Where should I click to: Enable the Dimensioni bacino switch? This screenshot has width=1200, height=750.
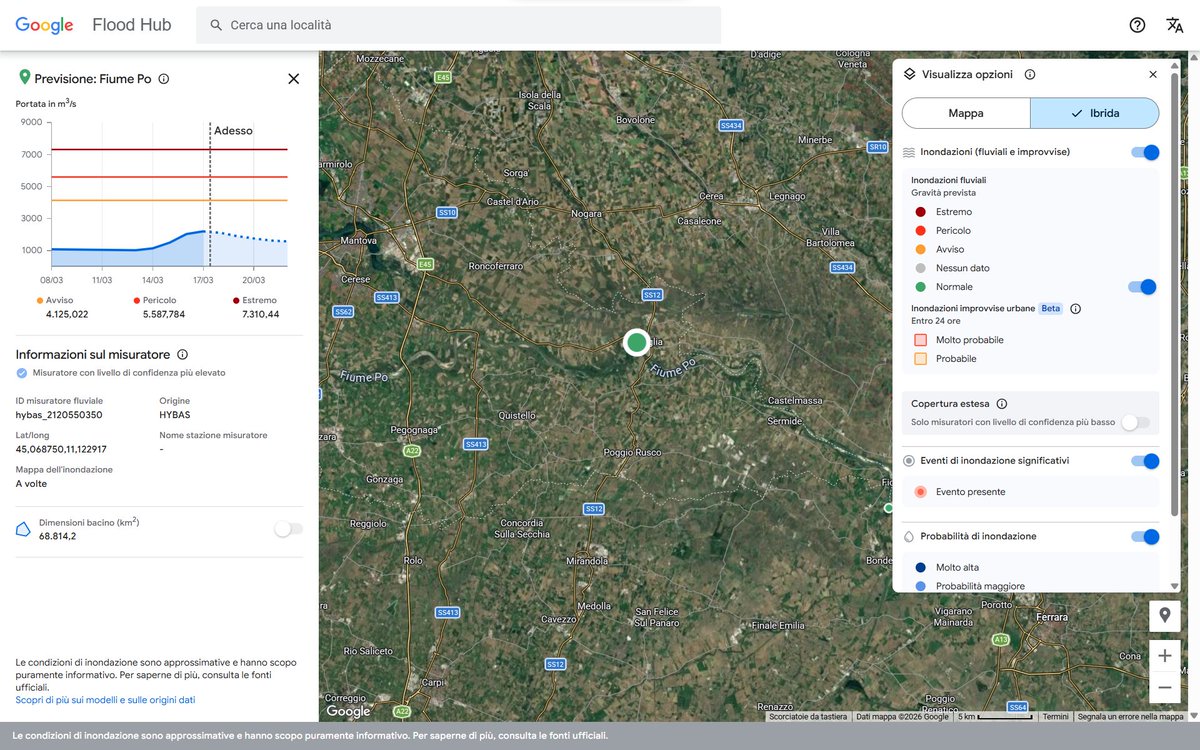click(x=289, y=529)
